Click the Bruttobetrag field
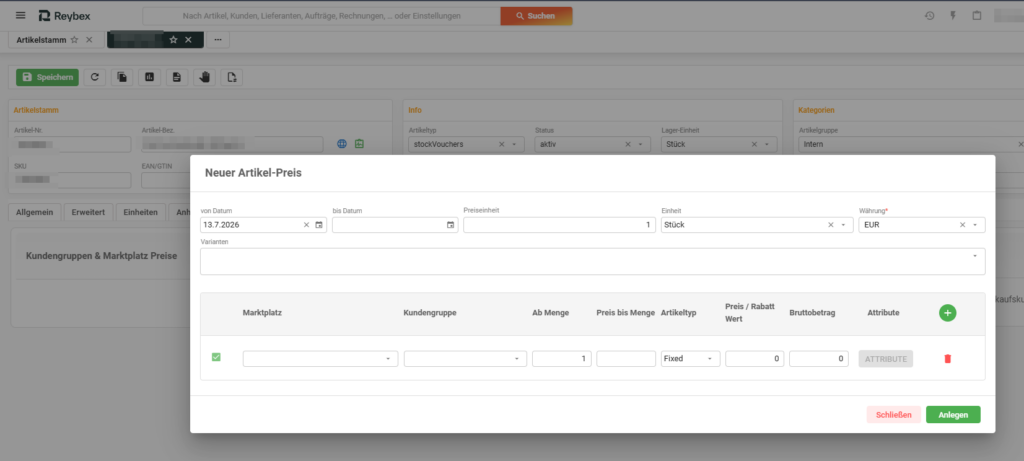Screen dimensions: 1024x461 pos(819,358)
